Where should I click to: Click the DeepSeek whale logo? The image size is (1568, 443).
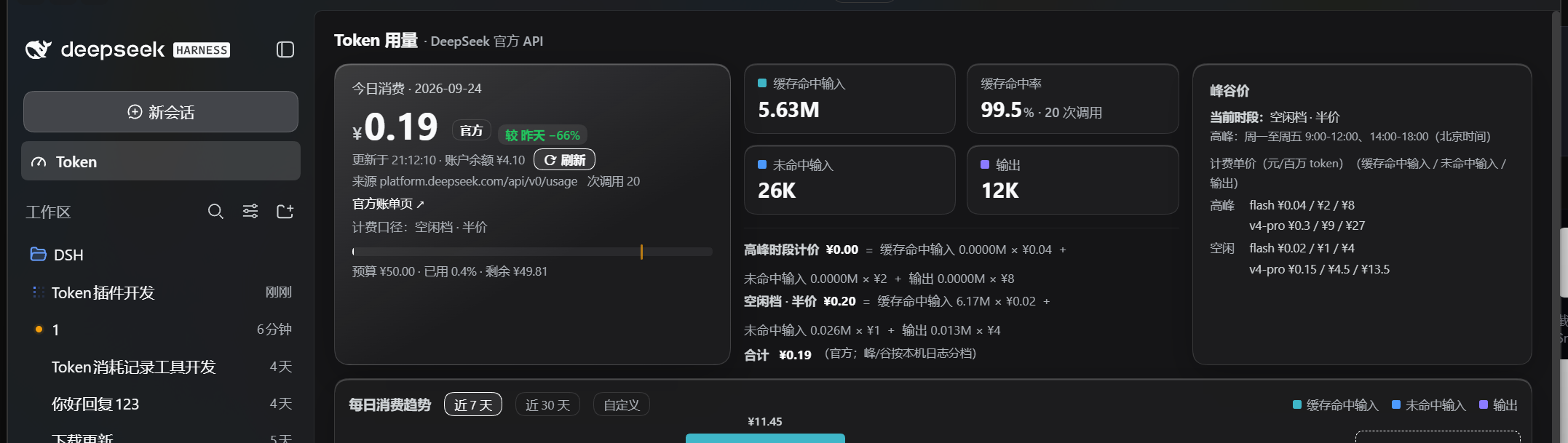[39, 49]
